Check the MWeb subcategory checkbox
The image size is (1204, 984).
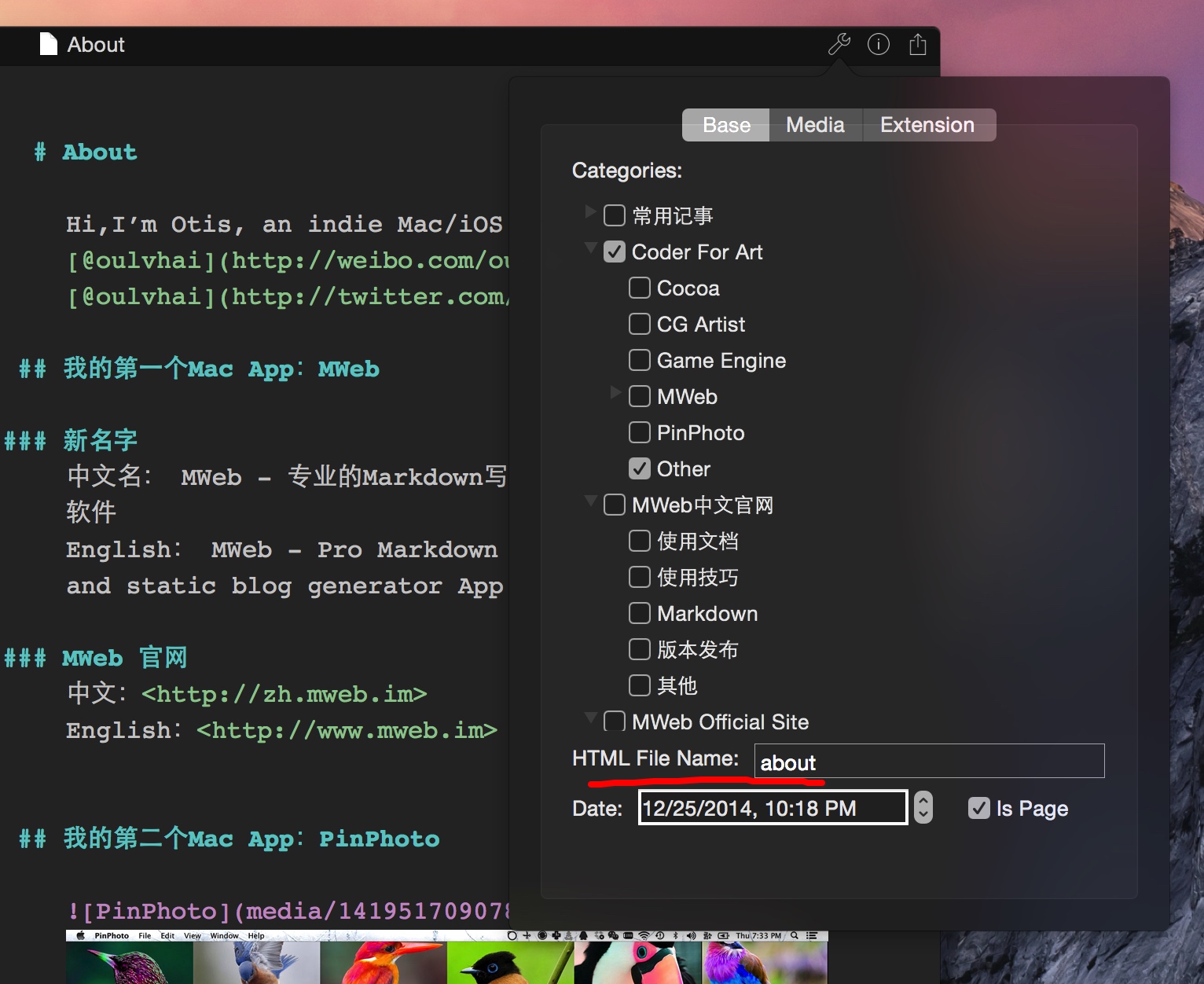[x=640, y=396]
